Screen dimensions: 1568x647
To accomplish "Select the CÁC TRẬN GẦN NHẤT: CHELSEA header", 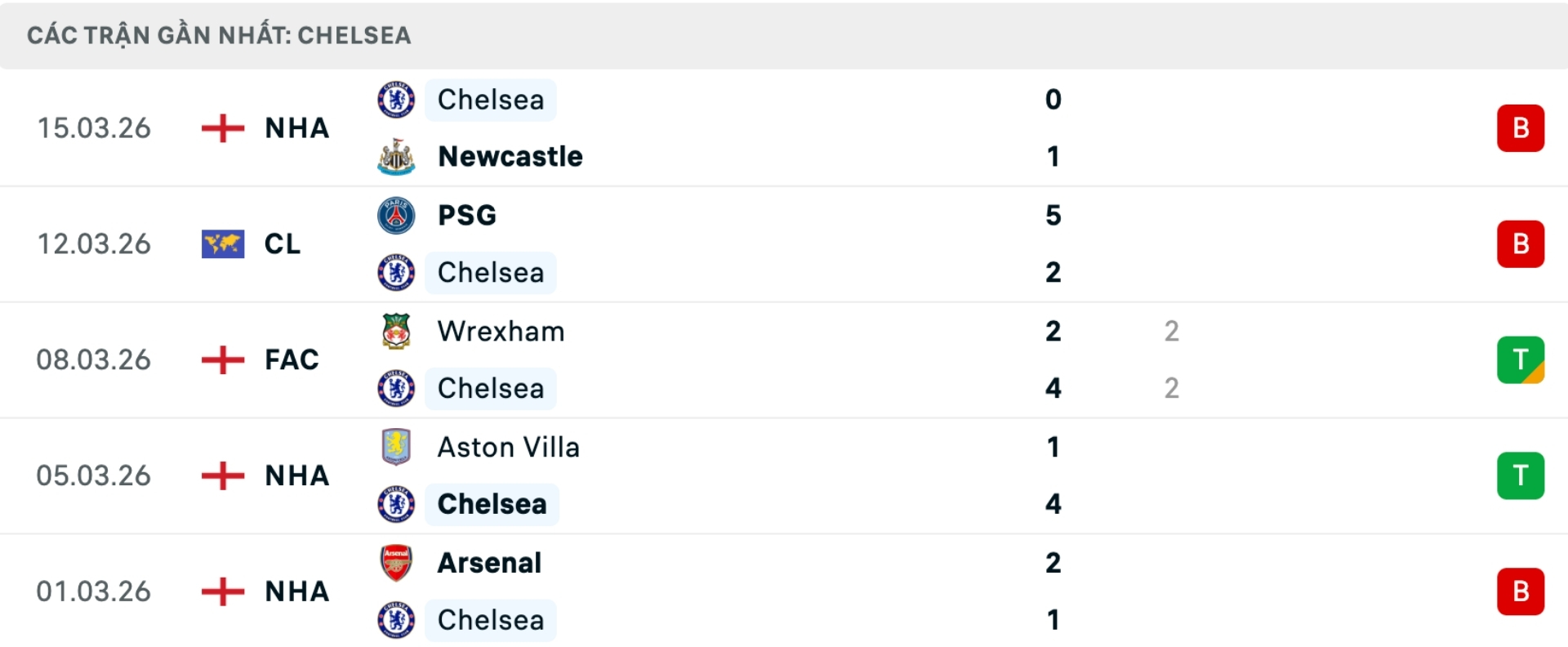I will point(220,35).
